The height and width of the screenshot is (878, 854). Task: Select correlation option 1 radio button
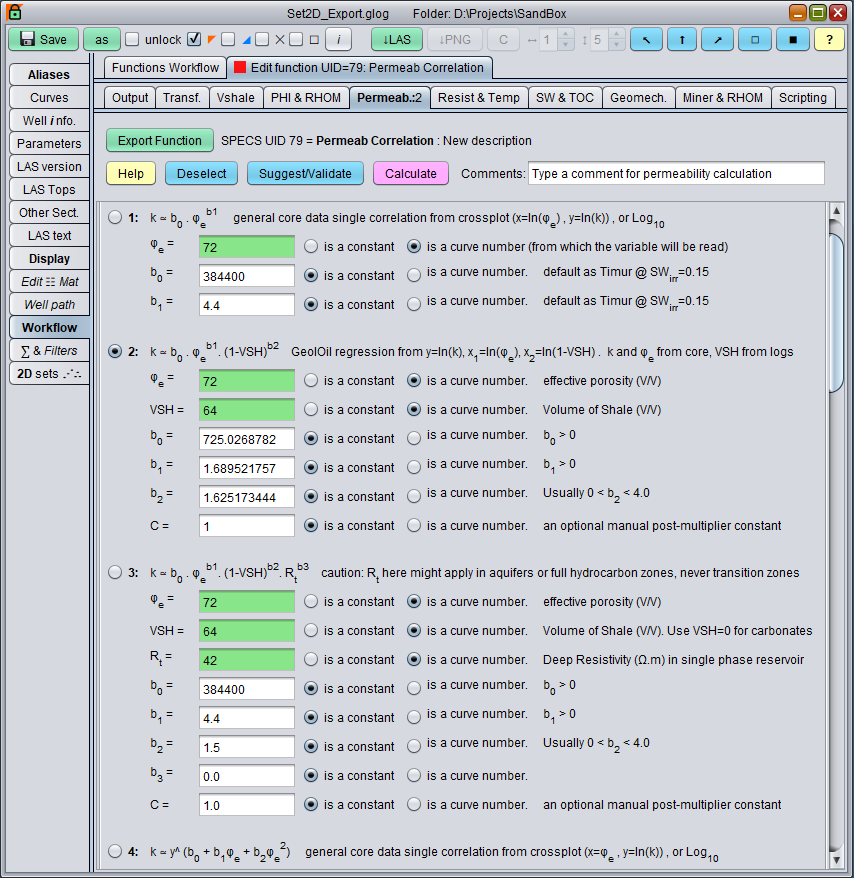(x=115, y=217)
